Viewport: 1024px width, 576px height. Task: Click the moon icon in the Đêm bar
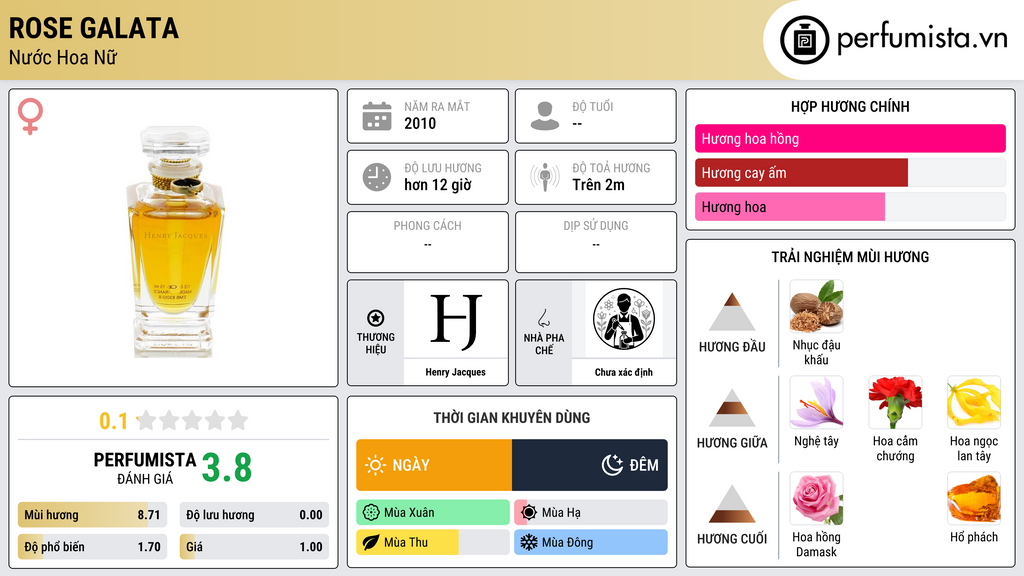tap(612, 465)
